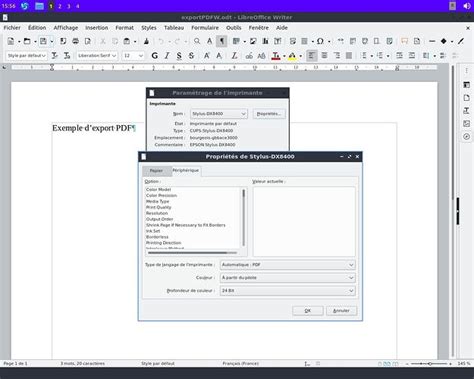Open highlighting color dropdown arrow

(301, 56)
